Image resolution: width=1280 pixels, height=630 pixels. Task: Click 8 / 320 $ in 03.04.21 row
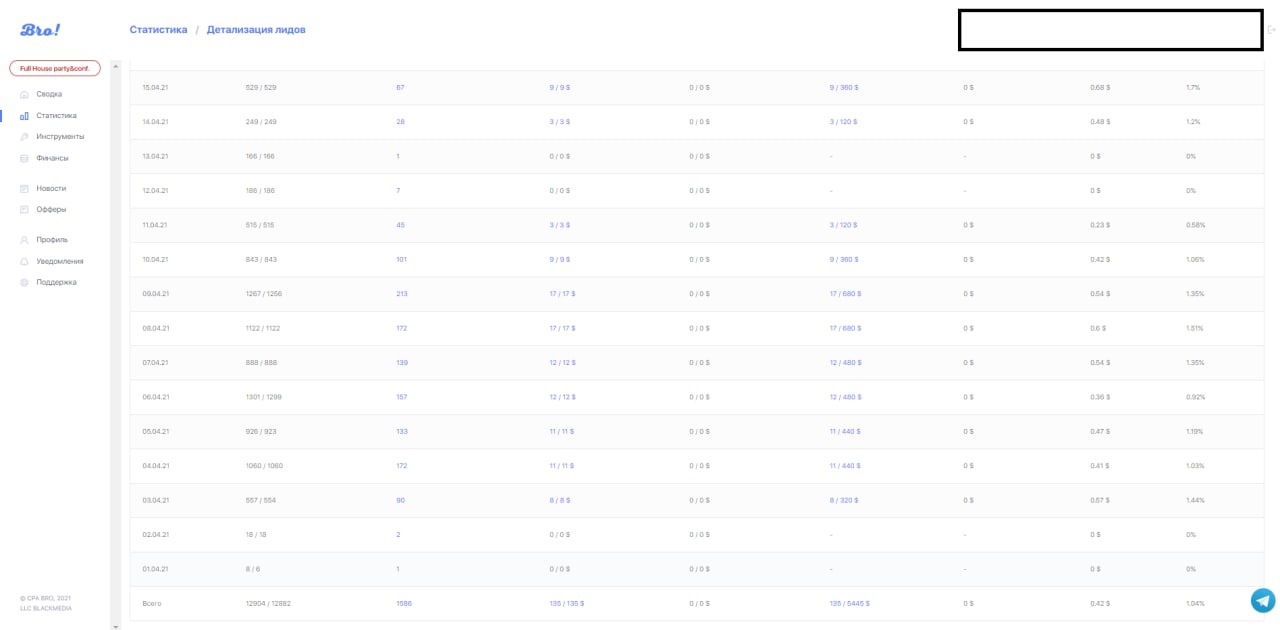pyautogui.click(x=844, y=500)
